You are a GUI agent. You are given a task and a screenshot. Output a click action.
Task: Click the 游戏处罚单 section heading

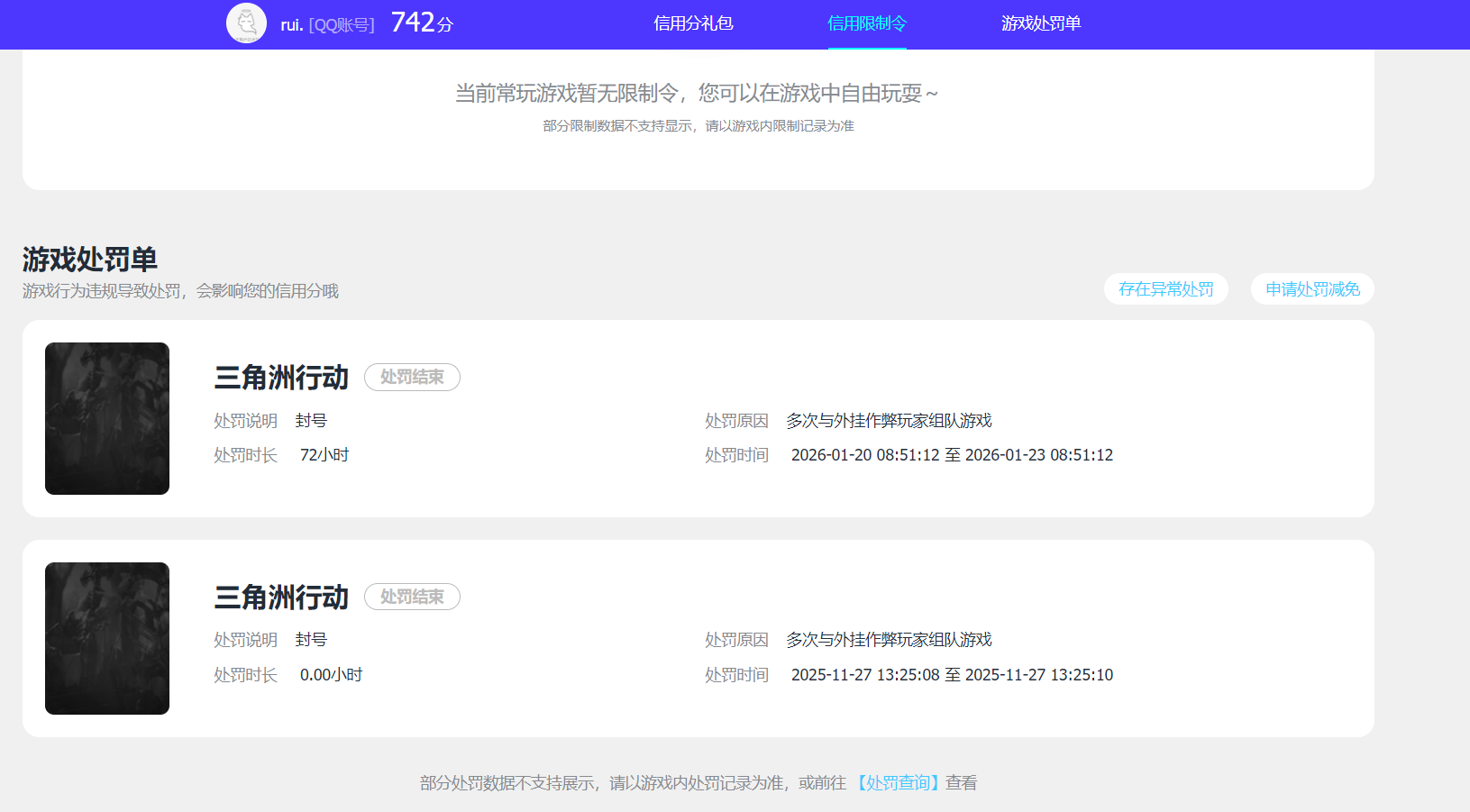click(90, 260)
